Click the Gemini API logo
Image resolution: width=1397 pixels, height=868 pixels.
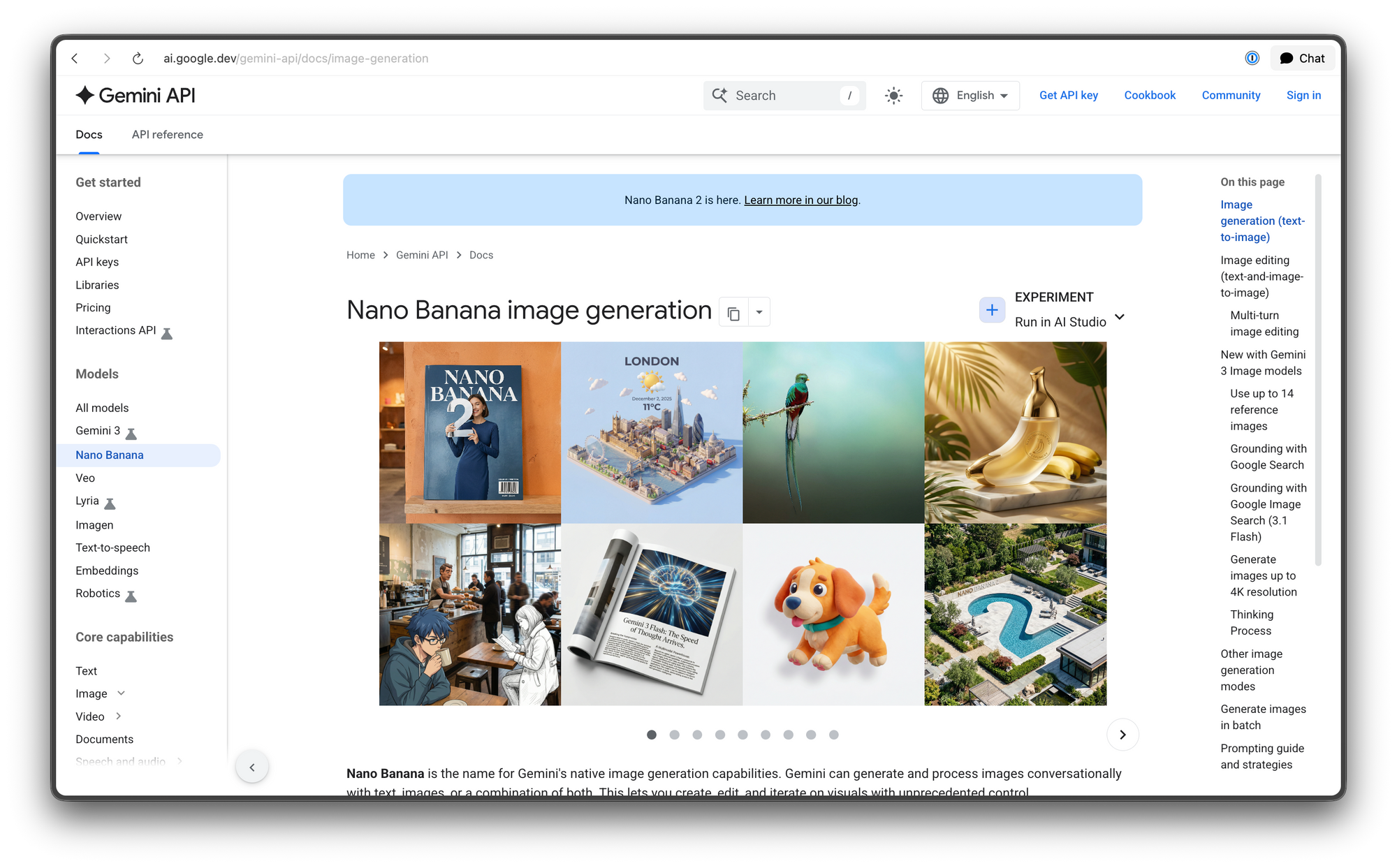tap(136, 96)
